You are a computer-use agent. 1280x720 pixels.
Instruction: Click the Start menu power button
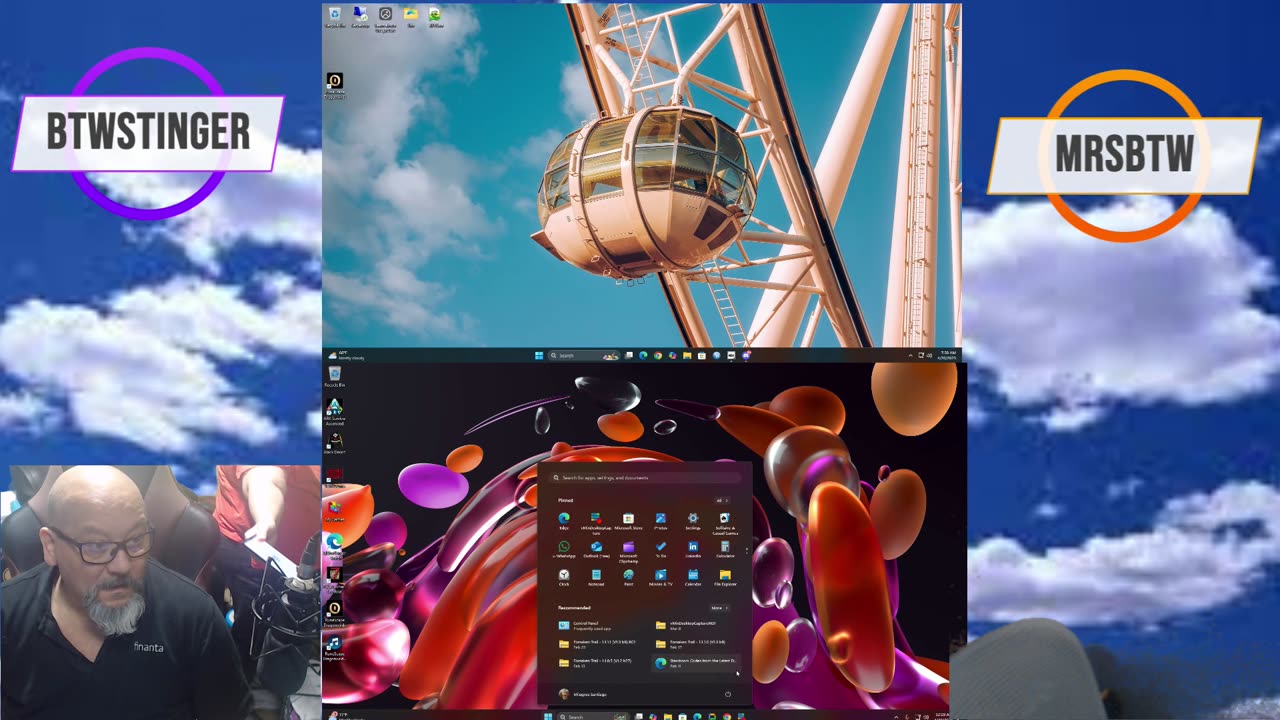coord(728,694)
